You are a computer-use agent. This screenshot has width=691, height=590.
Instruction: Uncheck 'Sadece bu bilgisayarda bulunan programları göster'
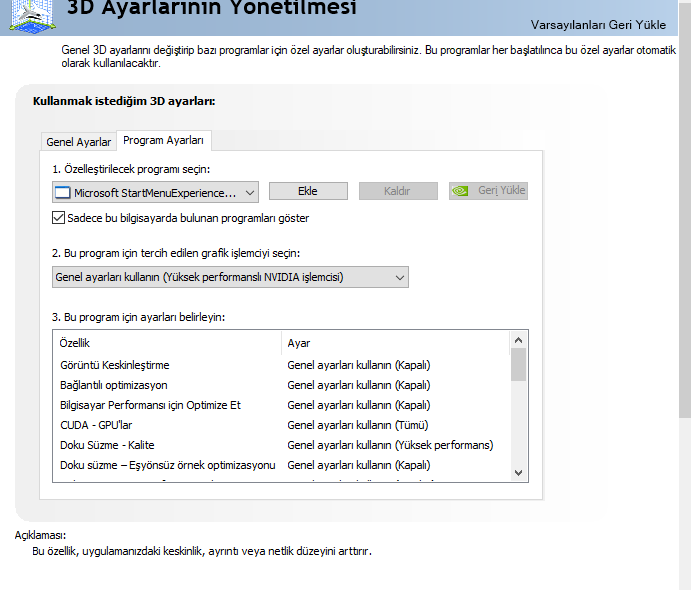tap(58, 218)
